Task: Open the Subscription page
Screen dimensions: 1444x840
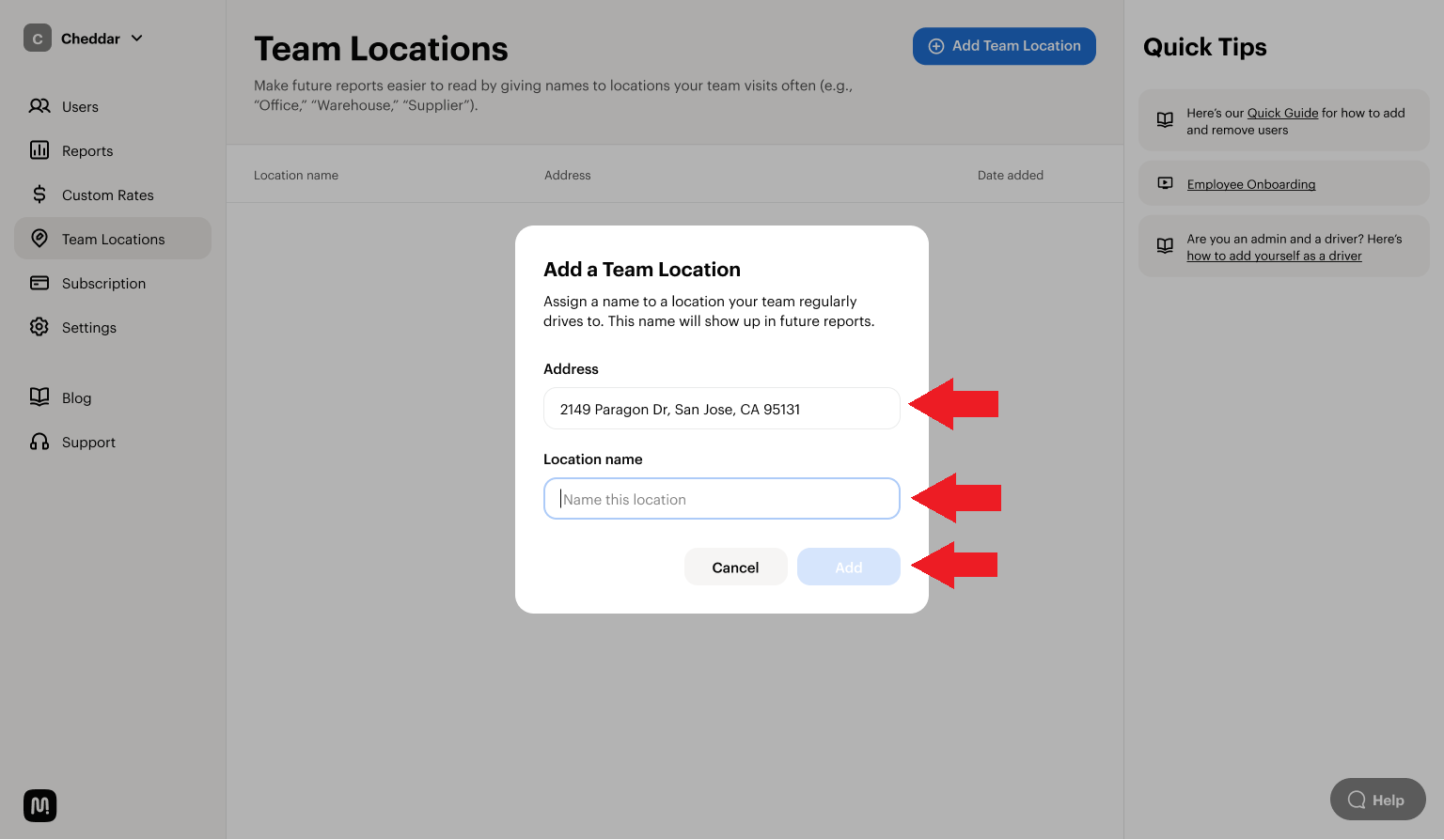Action: tap(113, 283)
